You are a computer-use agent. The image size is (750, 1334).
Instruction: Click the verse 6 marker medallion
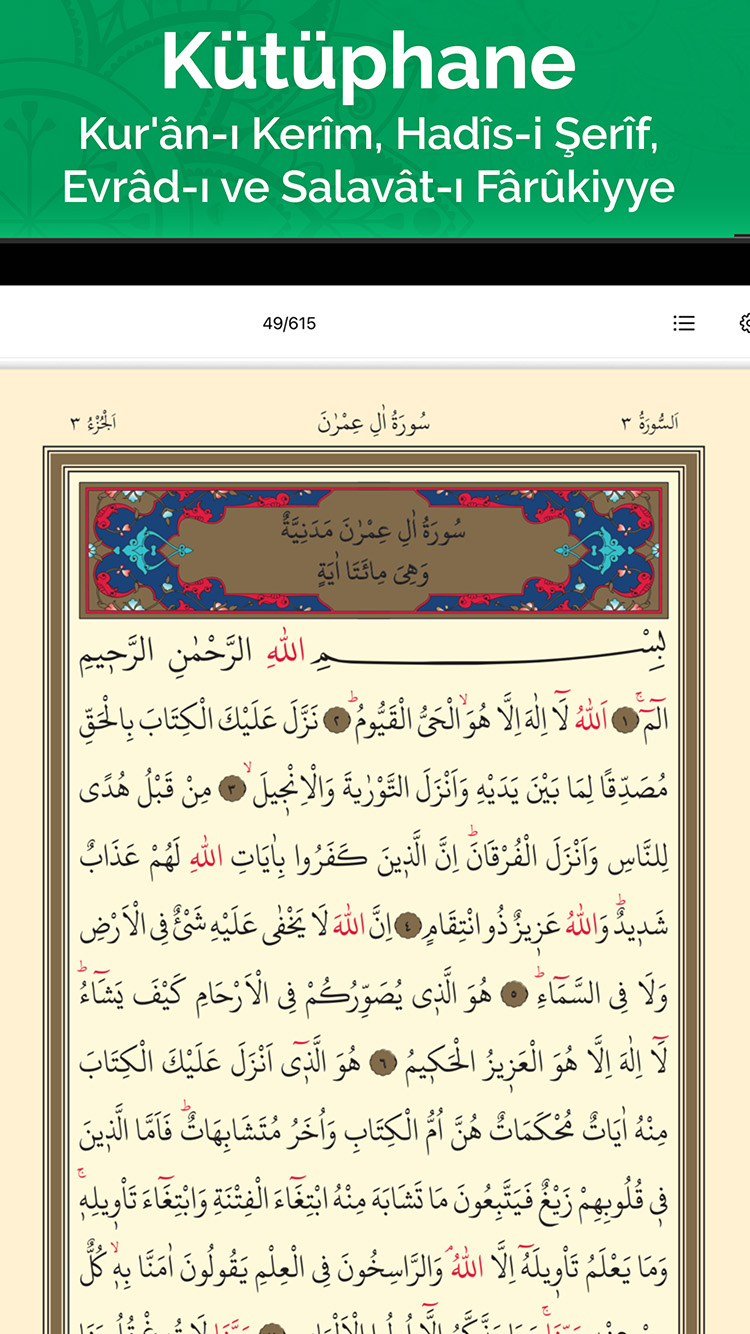(x=383, y=1063)
